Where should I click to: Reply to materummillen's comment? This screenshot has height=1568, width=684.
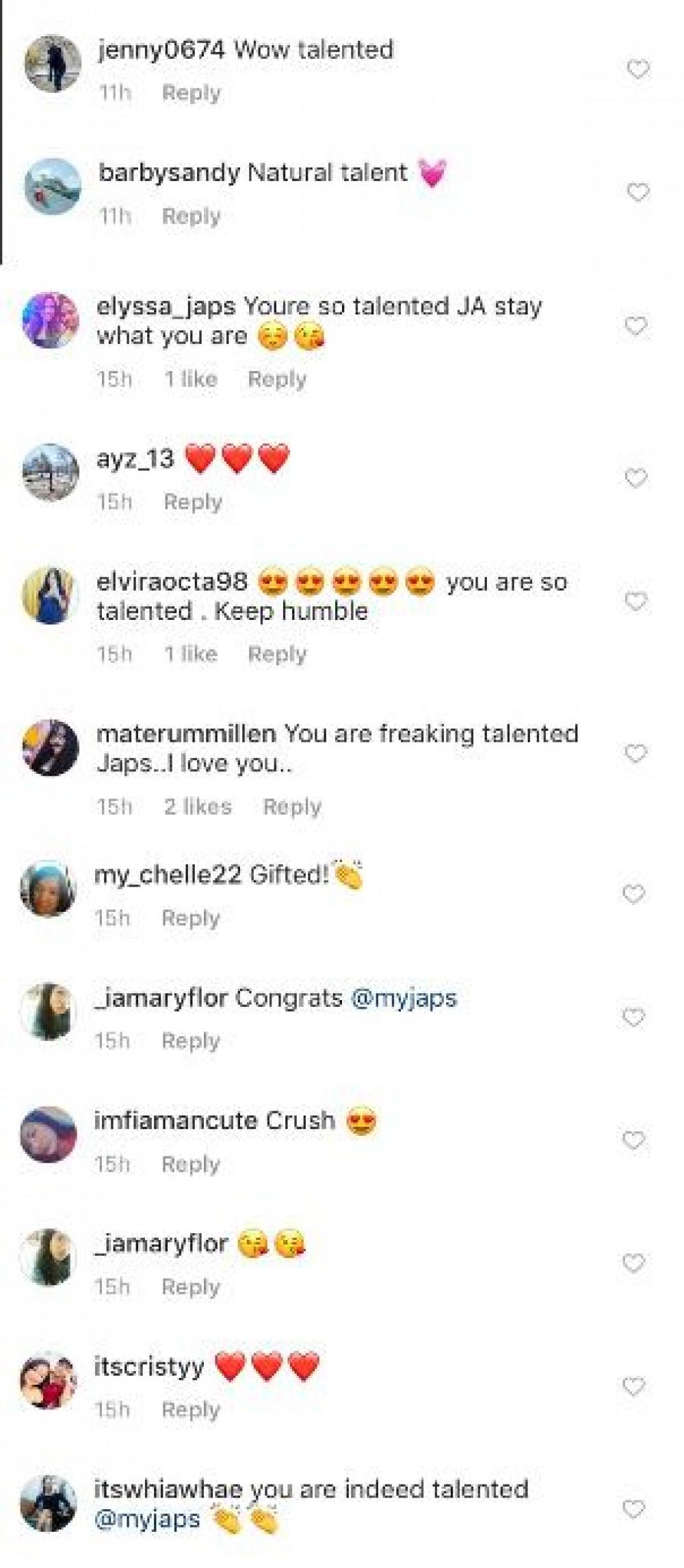click(292, 807)
